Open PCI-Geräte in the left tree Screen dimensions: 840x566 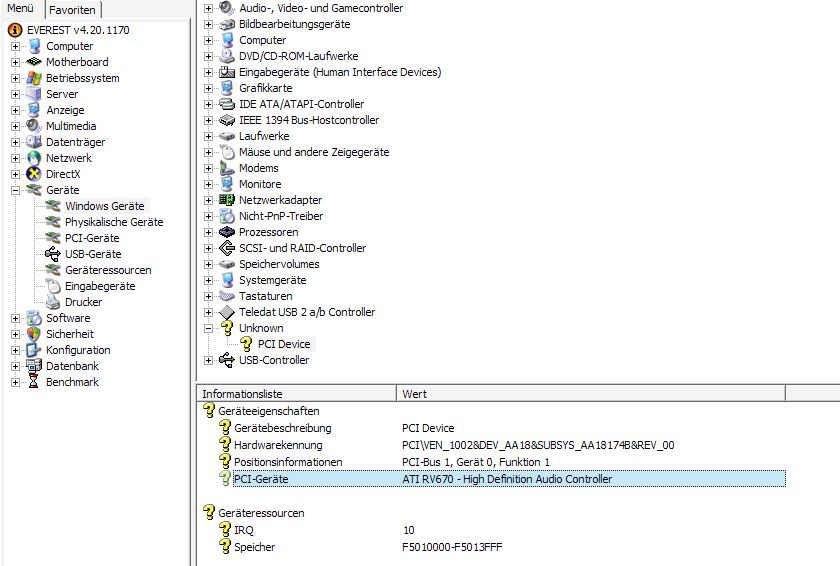pyautogui.click(x=92, y=238)
